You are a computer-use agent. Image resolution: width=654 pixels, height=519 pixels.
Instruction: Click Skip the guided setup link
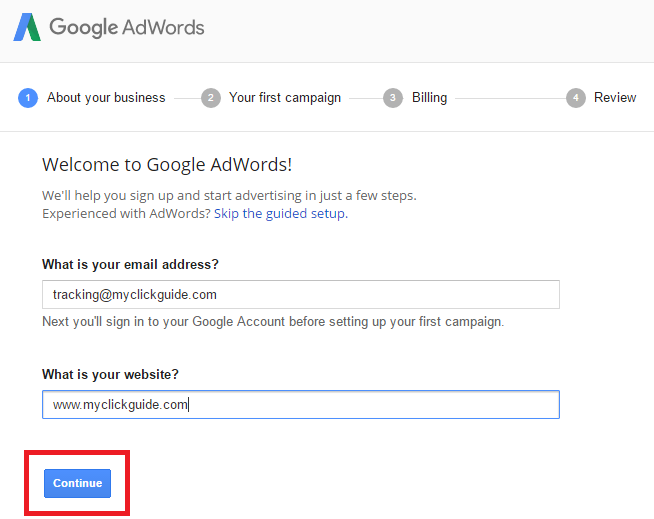pyautogui.click(x=281, y=214)
